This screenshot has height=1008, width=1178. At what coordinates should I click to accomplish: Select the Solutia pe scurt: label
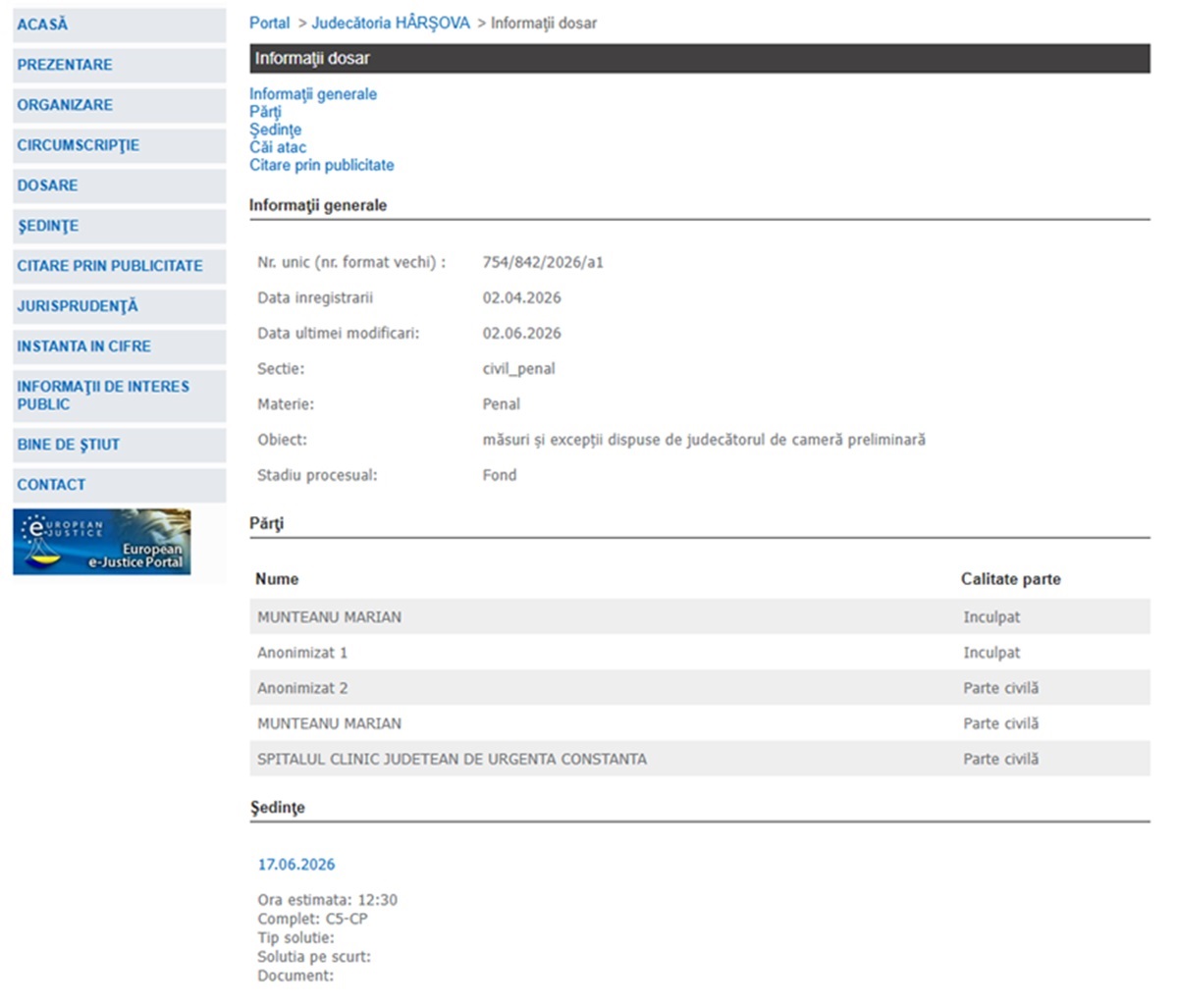314,957
